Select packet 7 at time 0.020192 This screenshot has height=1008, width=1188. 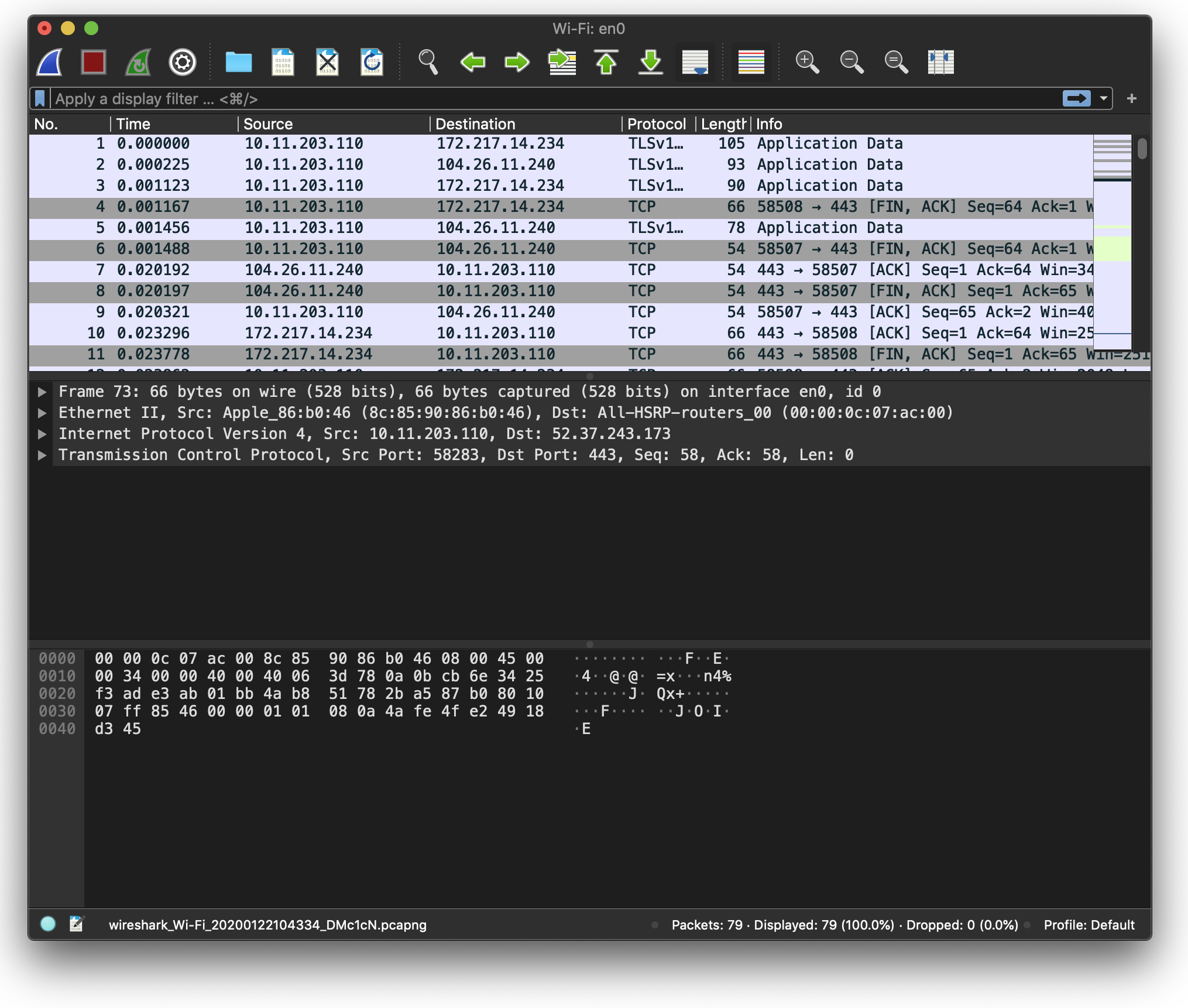[x=561, y=270]
